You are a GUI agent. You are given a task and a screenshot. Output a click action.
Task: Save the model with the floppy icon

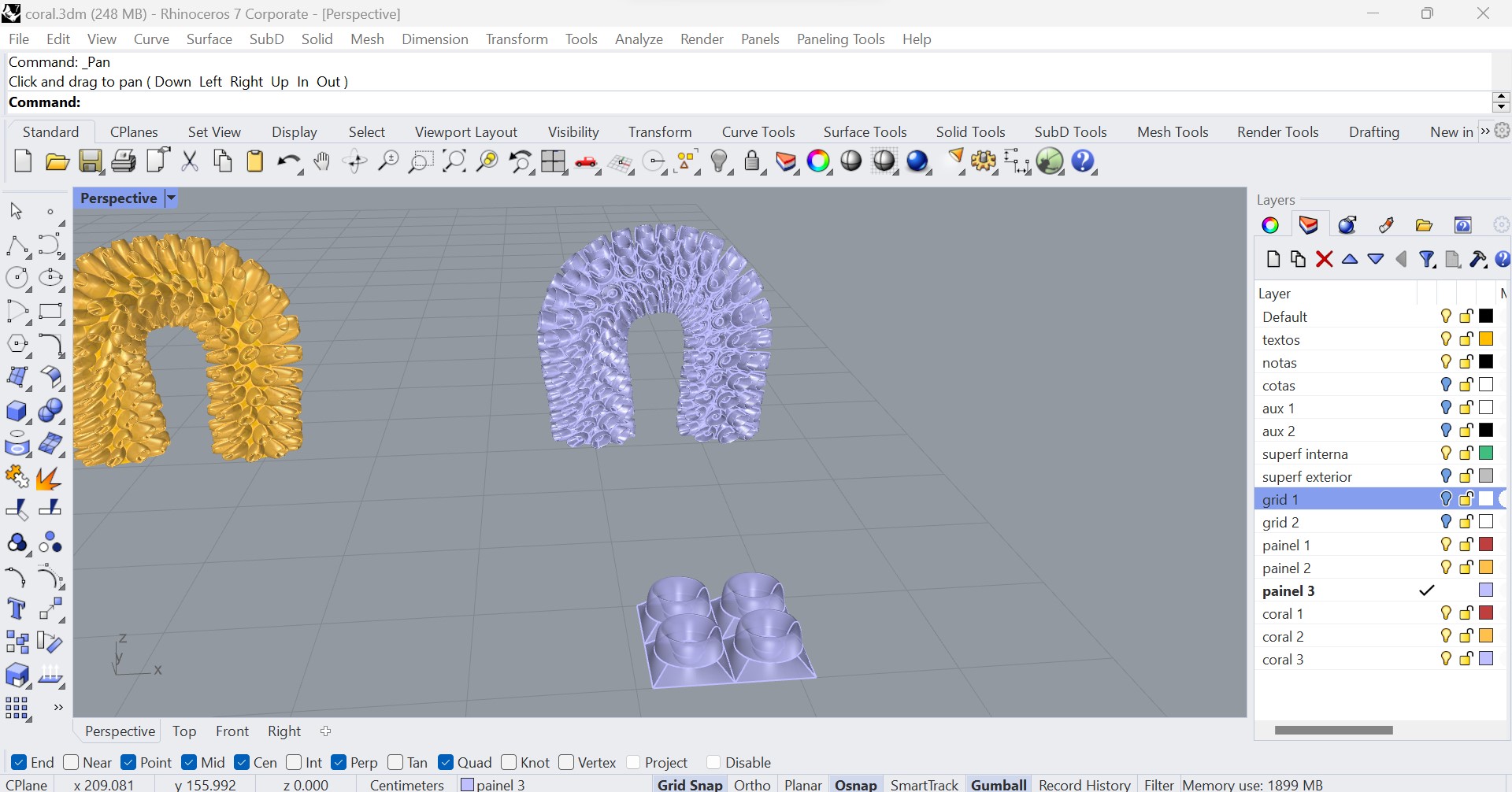tap(91, 161)
